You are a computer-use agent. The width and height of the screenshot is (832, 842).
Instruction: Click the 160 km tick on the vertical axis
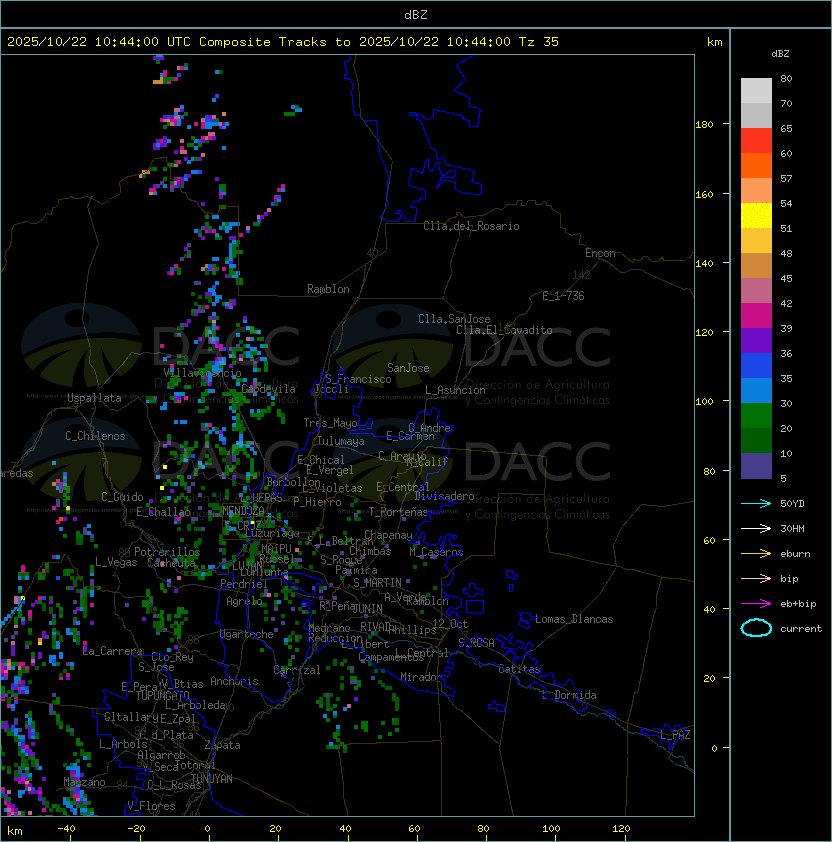click(x=705, y=194)
